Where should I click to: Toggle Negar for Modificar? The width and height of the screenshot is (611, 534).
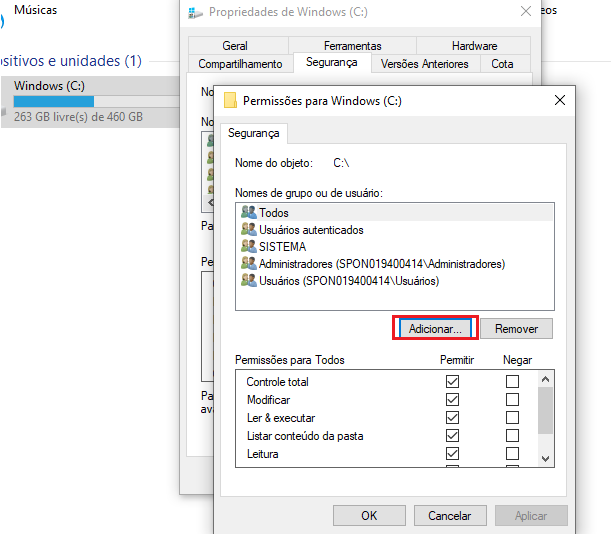tap(512, 400)
